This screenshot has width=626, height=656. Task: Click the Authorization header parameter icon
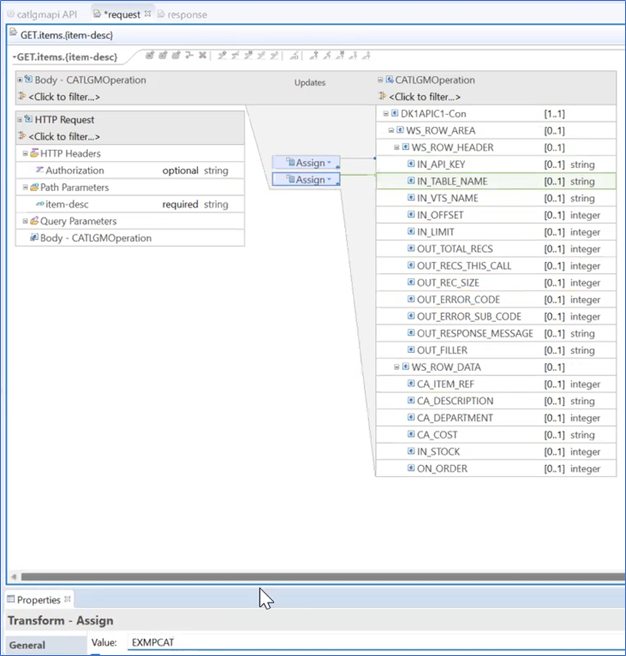click(x=40, y=170)
